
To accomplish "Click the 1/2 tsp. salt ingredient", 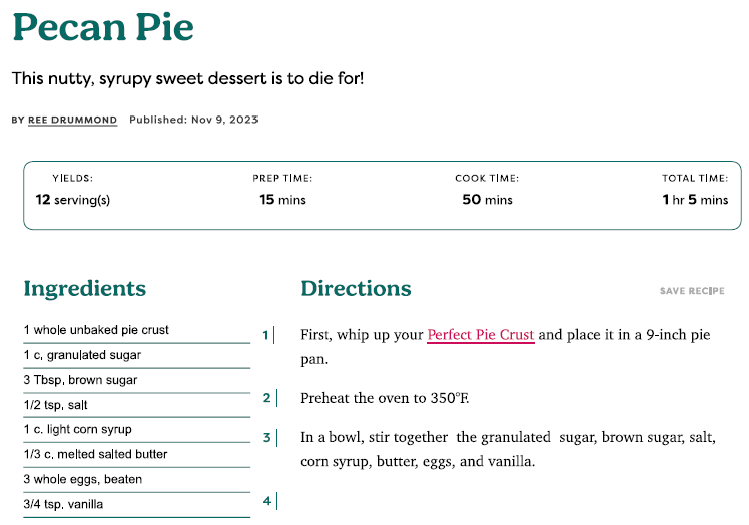I will coord(137,405).
